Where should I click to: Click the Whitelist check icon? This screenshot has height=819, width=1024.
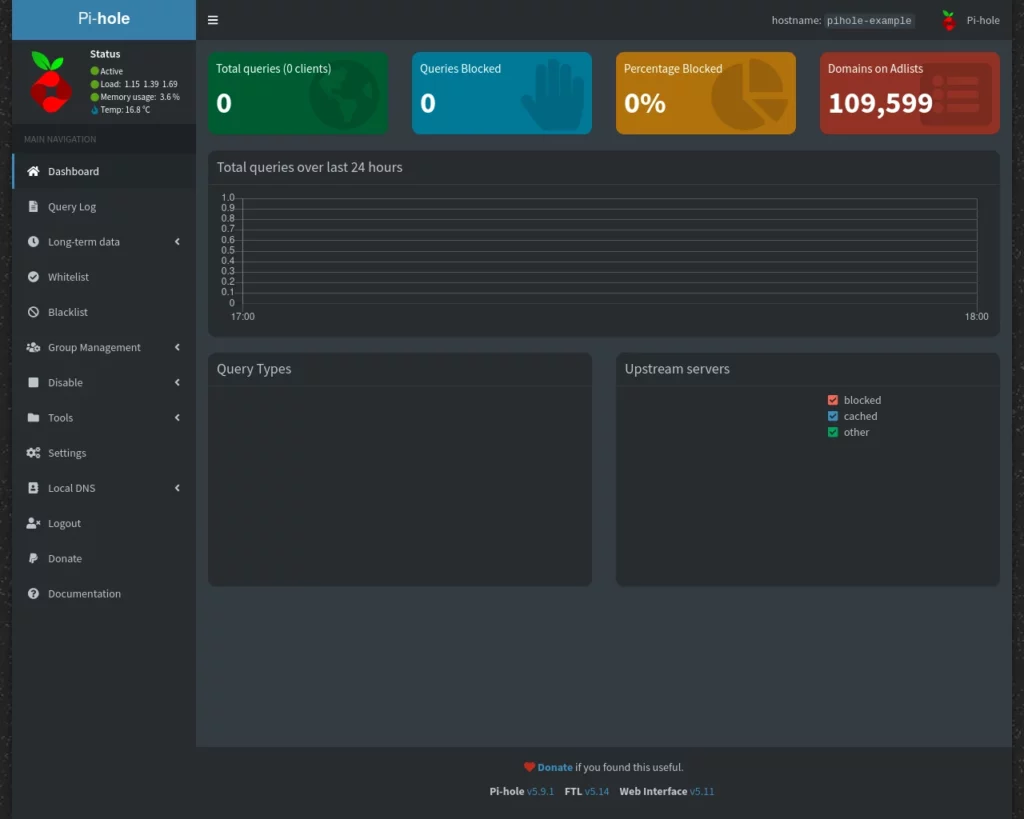pyautogui.click(x=33, y=276)
